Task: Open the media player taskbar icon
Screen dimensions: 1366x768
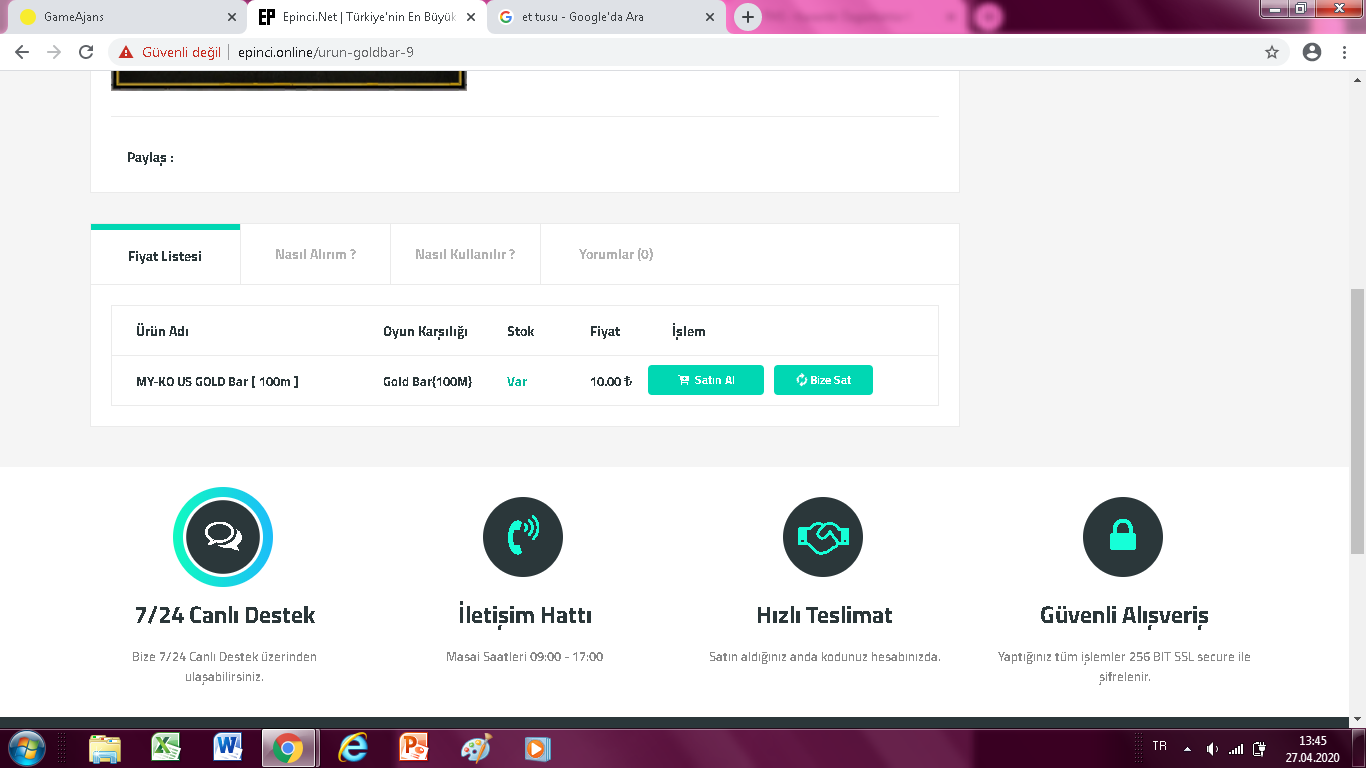Action: pyautogui.click(x=538, y=747)
